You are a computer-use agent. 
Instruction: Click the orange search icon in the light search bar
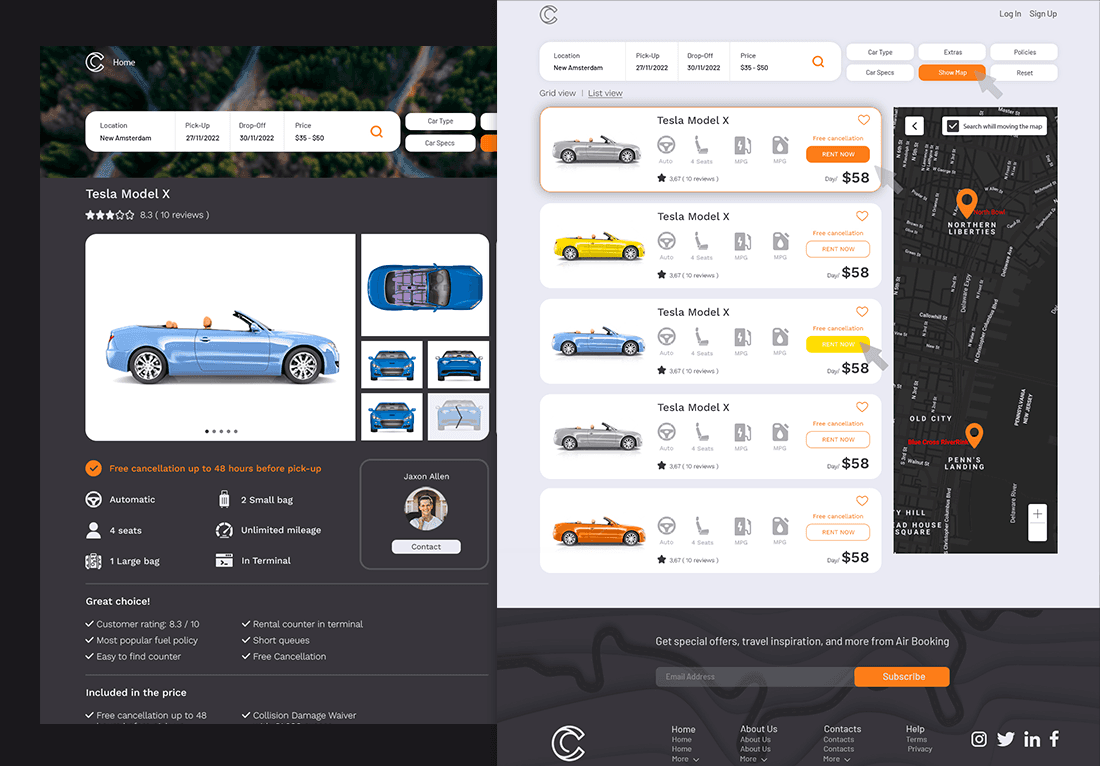(x=818, y=62)
